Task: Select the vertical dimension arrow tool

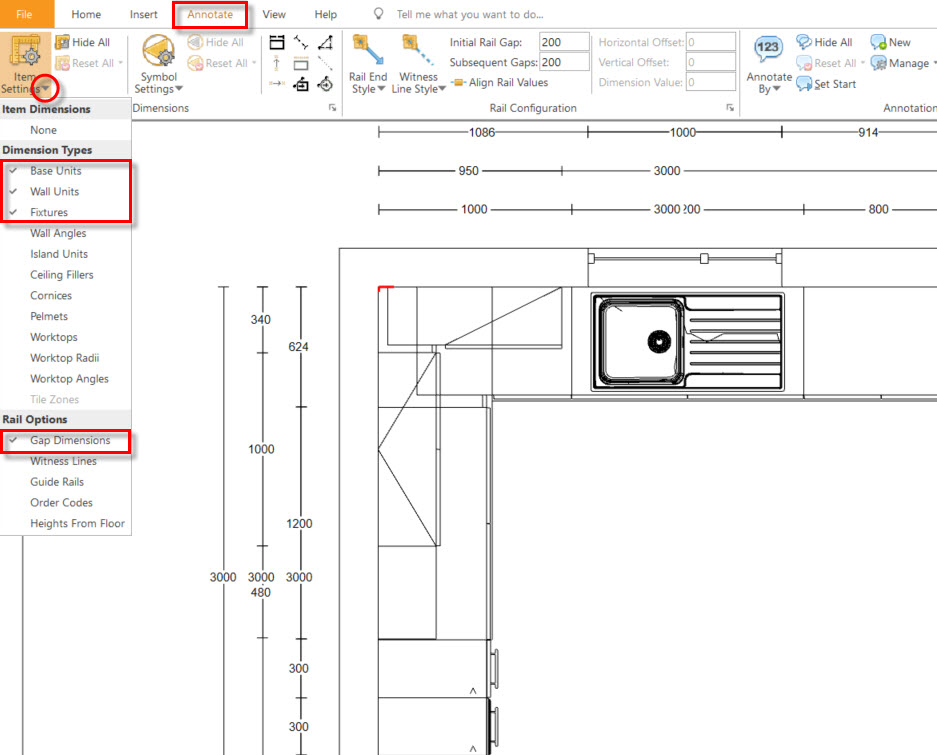Action: 277,63
